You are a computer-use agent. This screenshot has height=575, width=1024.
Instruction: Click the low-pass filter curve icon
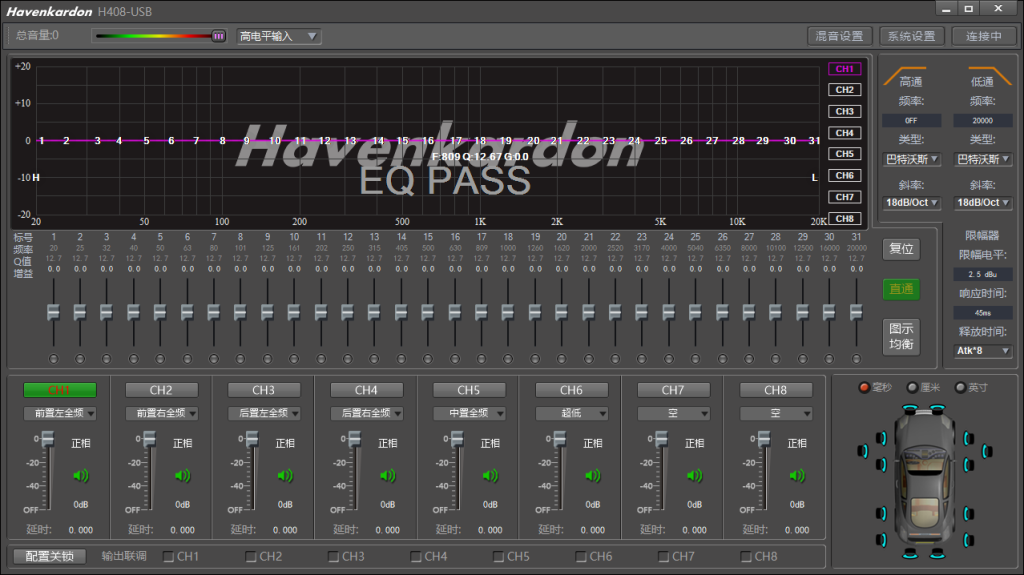coord(989,75)
